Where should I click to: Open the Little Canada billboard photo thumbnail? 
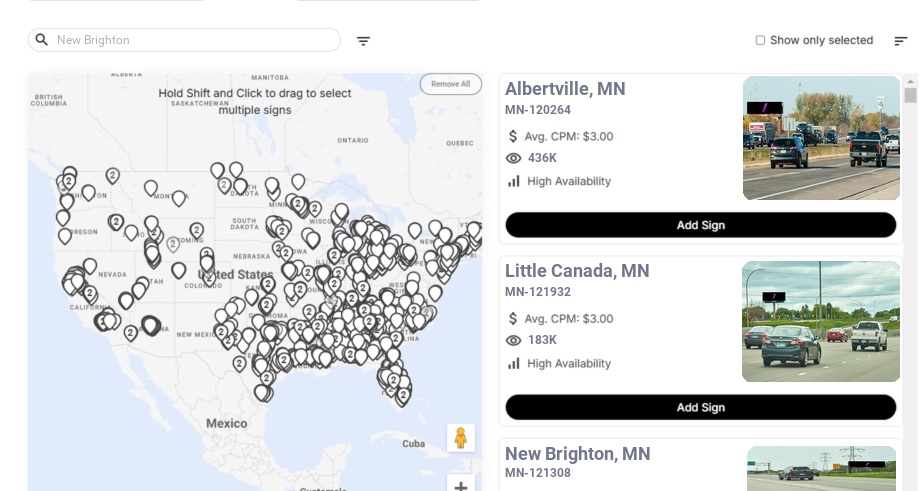tap(821, 321)
